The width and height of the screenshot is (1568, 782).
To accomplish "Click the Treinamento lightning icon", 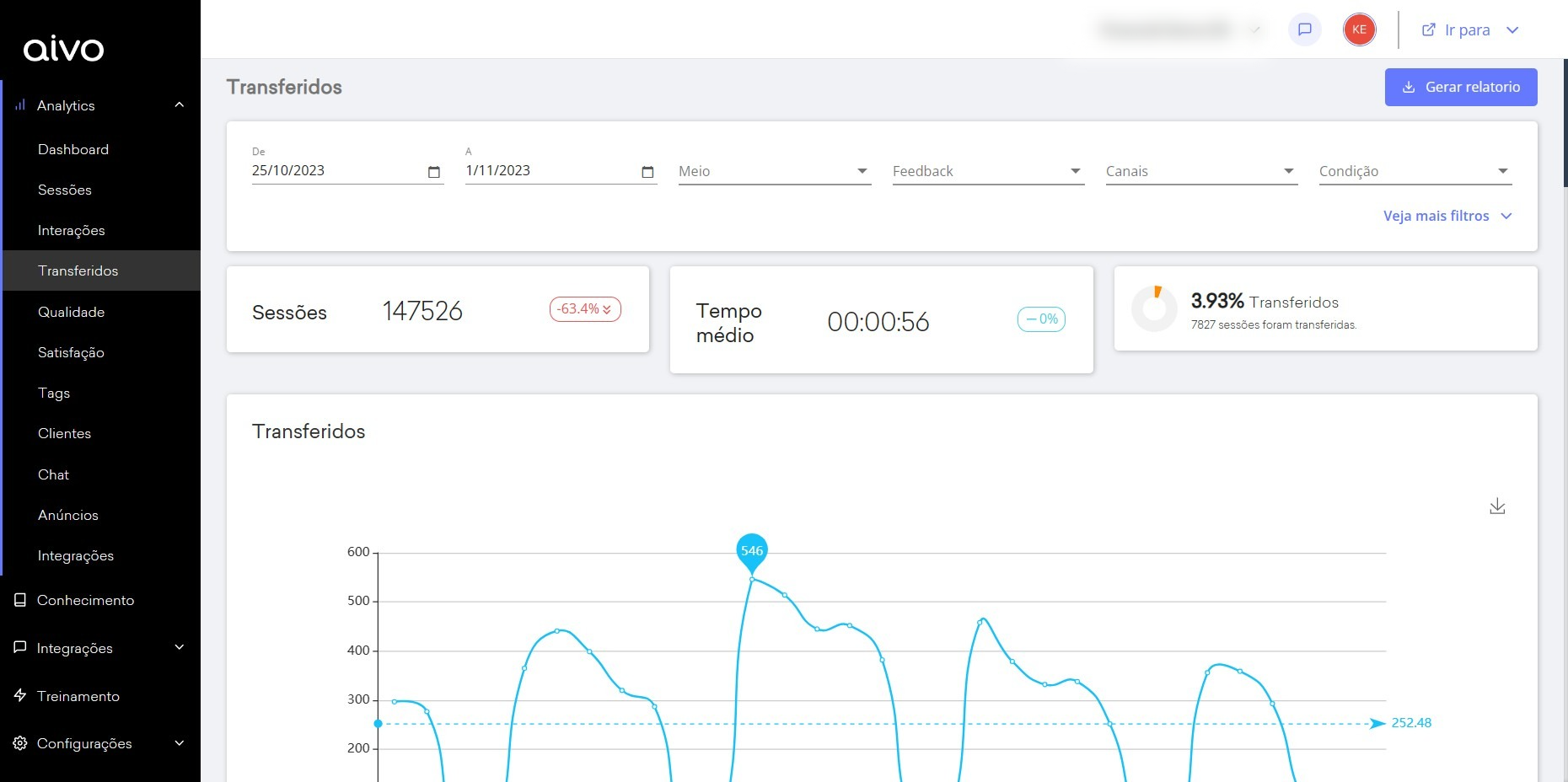I will (x=20, y=696).
